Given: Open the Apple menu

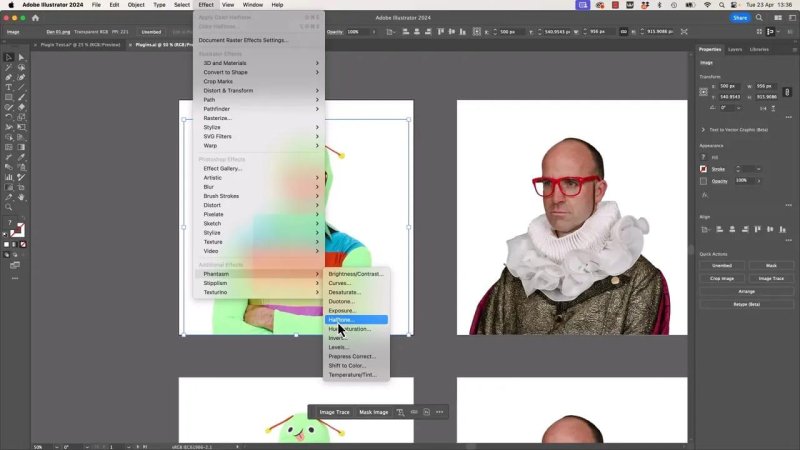Looking at the screenshot, I should (x=11, y=5).
